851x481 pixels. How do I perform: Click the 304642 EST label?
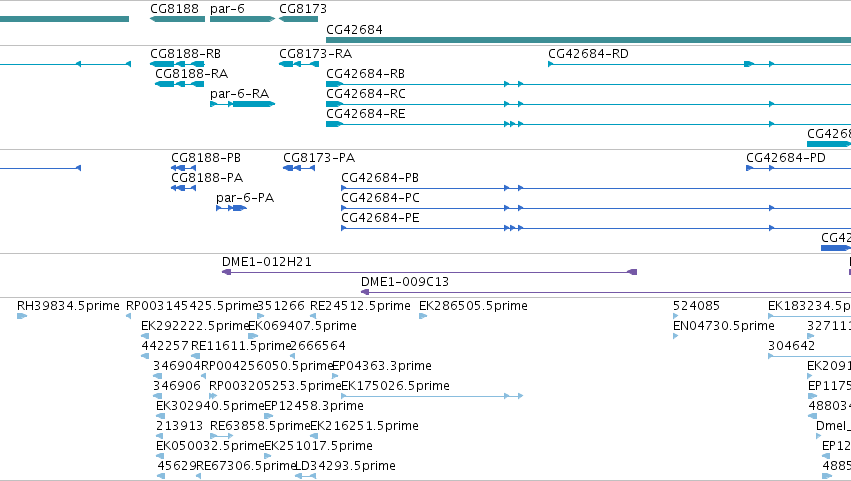click(x=791, y=346)
